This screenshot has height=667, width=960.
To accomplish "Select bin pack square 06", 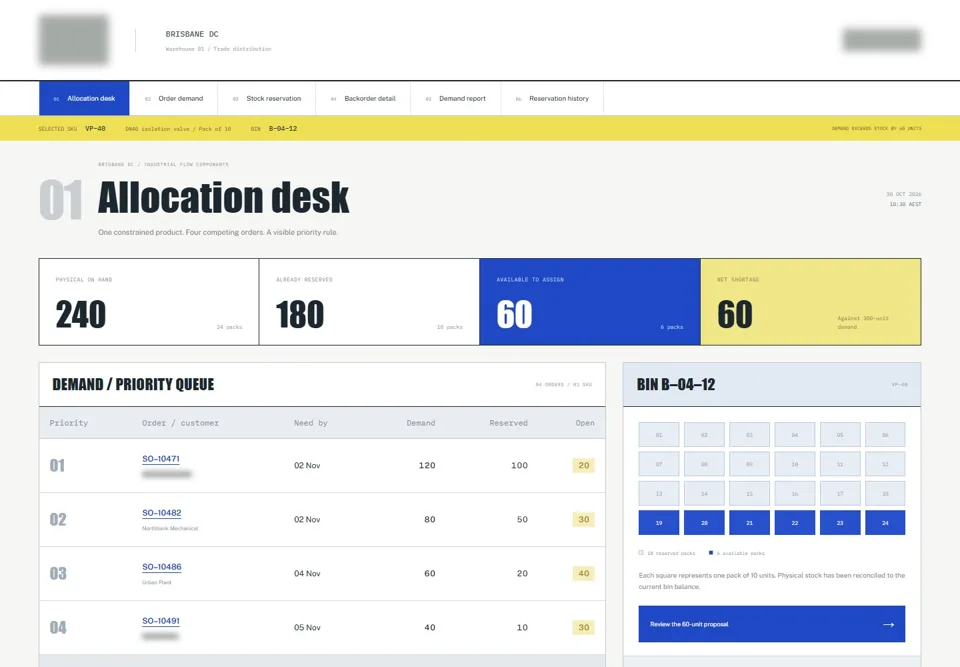I will (x=885, y=434).
